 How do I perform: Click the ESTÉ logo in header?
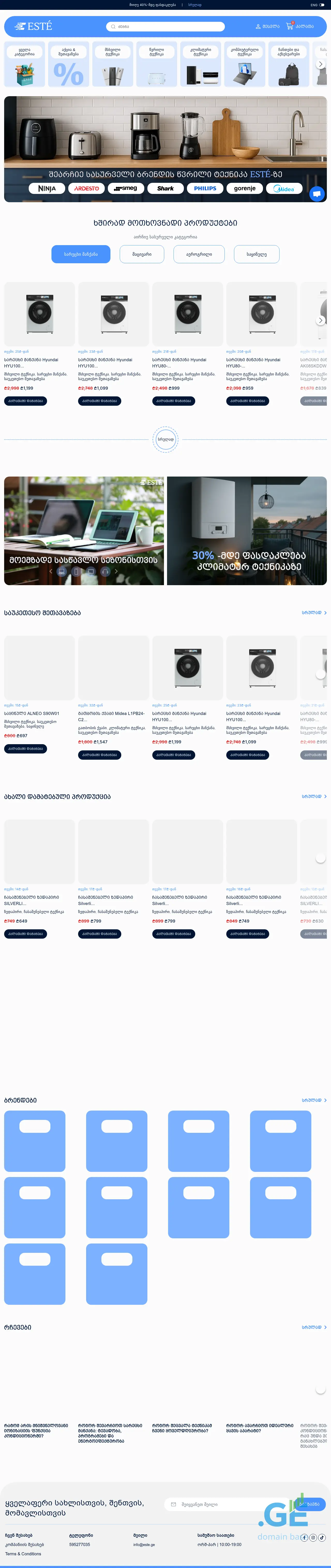coord(34,26)
